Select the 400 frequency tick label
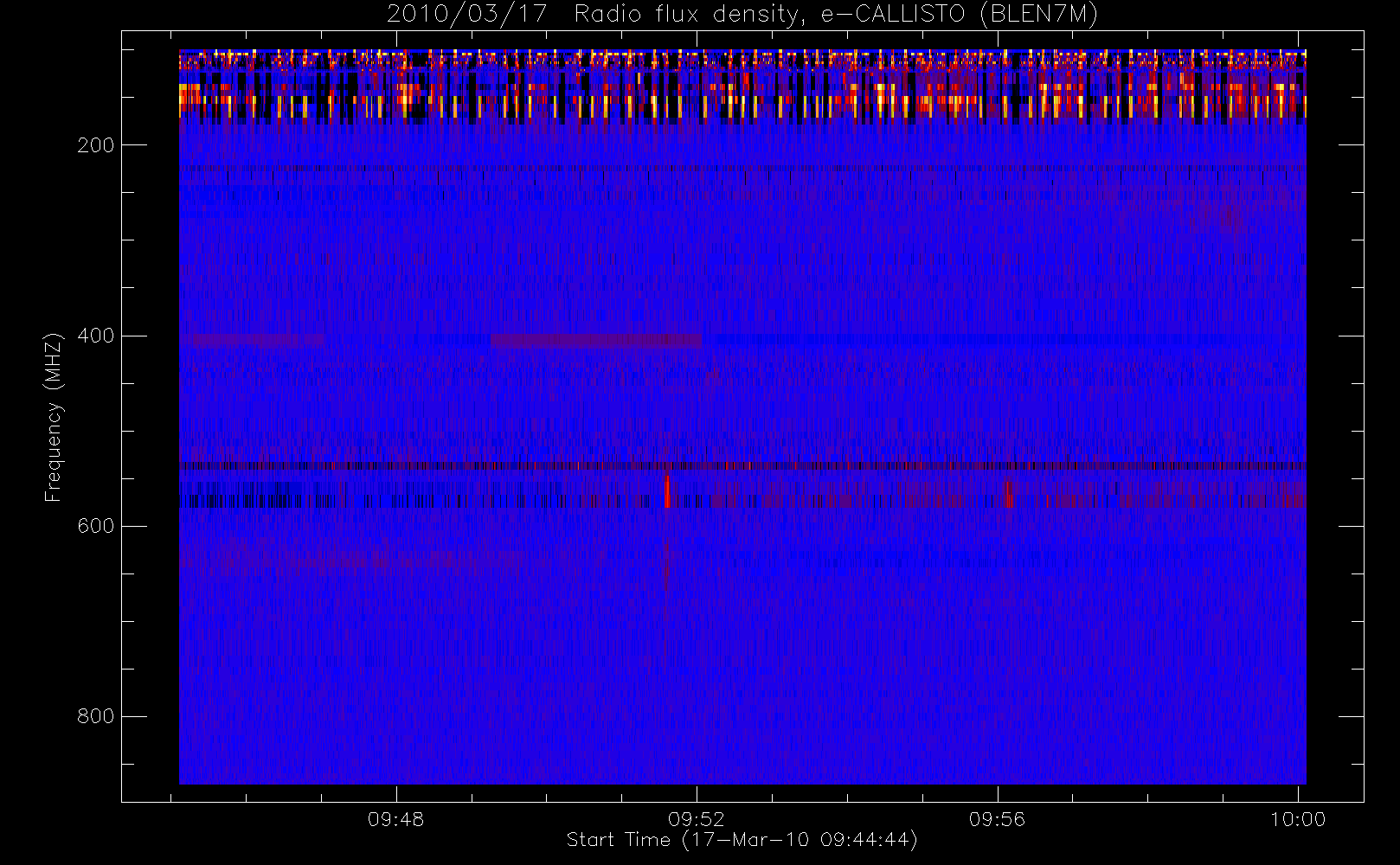 [x=95, y=336]
